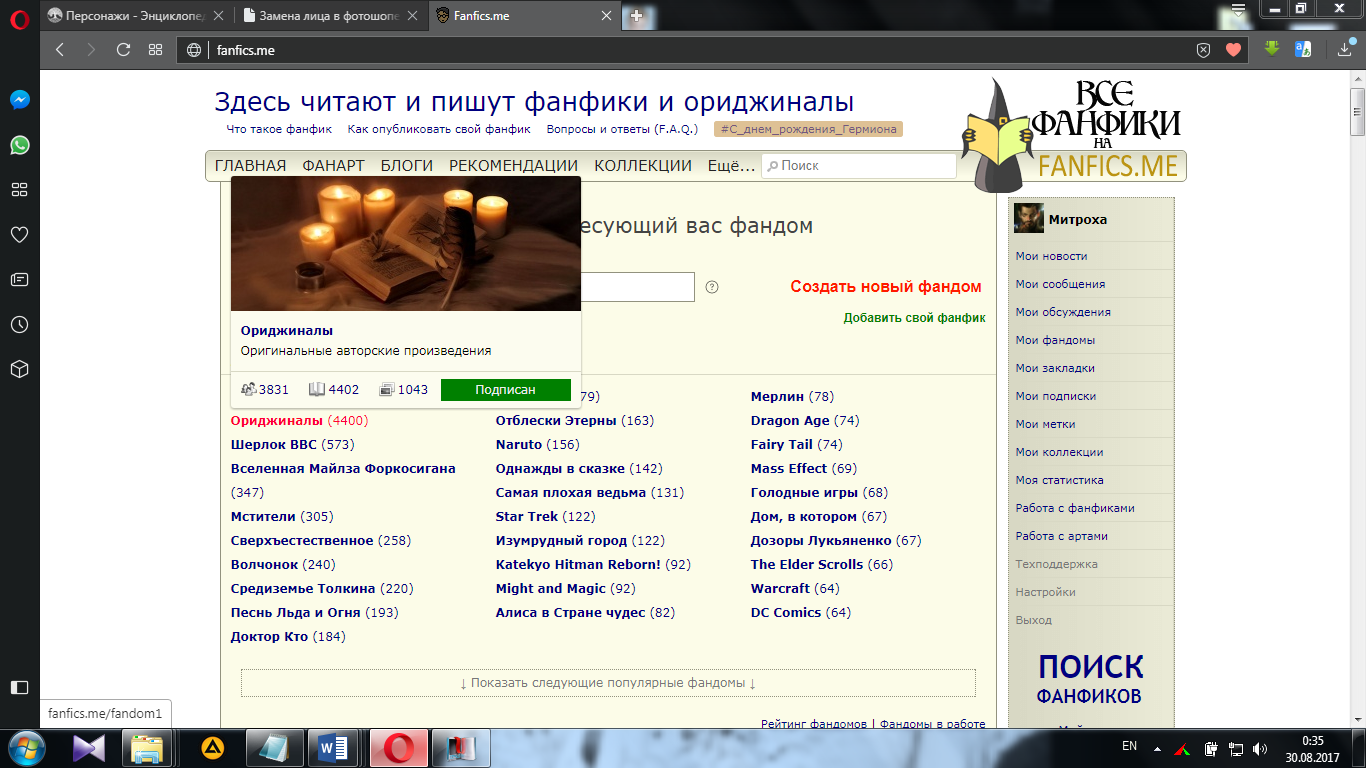Open the Dragon Age fandom
This screenshot has height=768, width=1366.
point(790,421)
